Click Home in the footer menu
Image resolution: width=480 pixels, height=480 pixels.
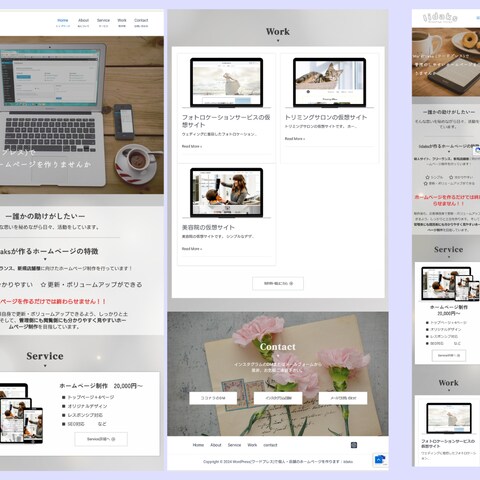(198, 445)
